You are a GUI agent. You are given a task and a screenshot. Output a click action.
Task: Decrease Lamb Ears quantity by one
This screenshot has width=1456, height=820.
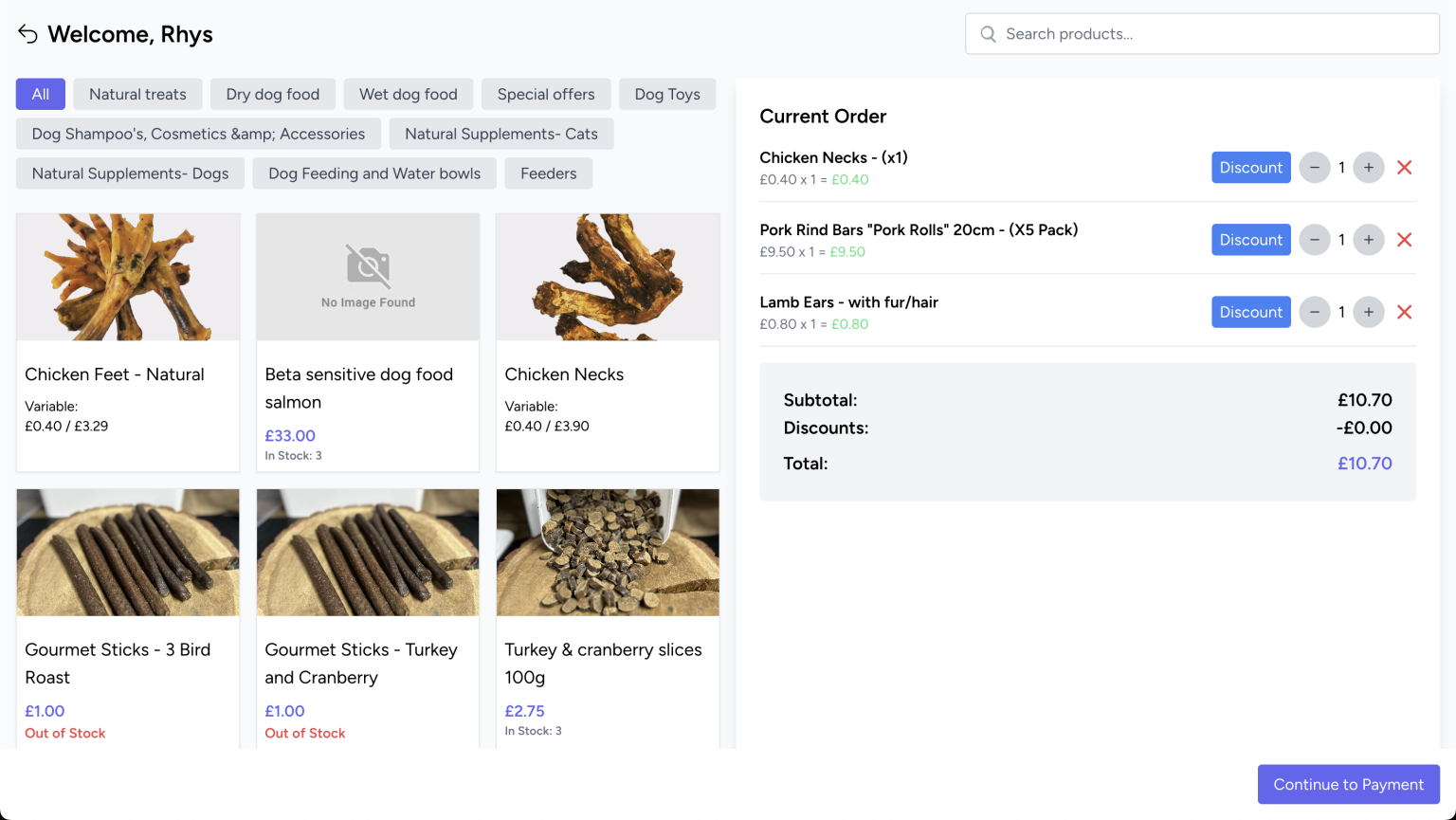(x=1314, y=312)
